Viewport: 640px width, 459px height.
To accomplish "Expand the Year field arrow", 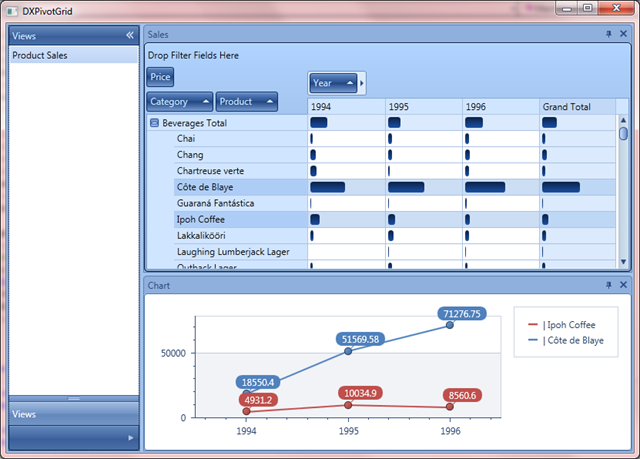I will pos(362,83).
